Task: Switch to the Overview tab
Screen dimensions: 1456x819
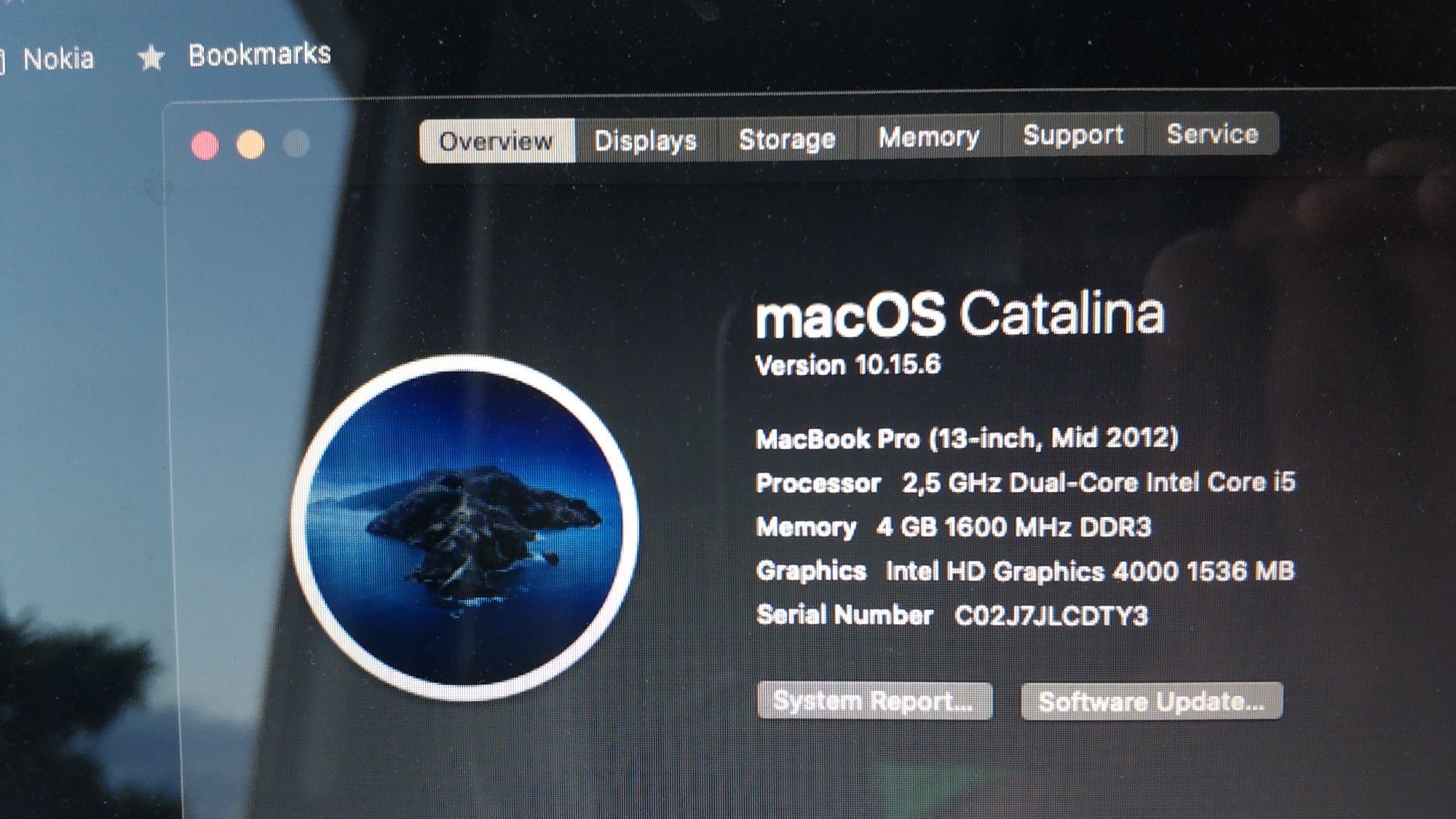Action: [x=497, y=141]
